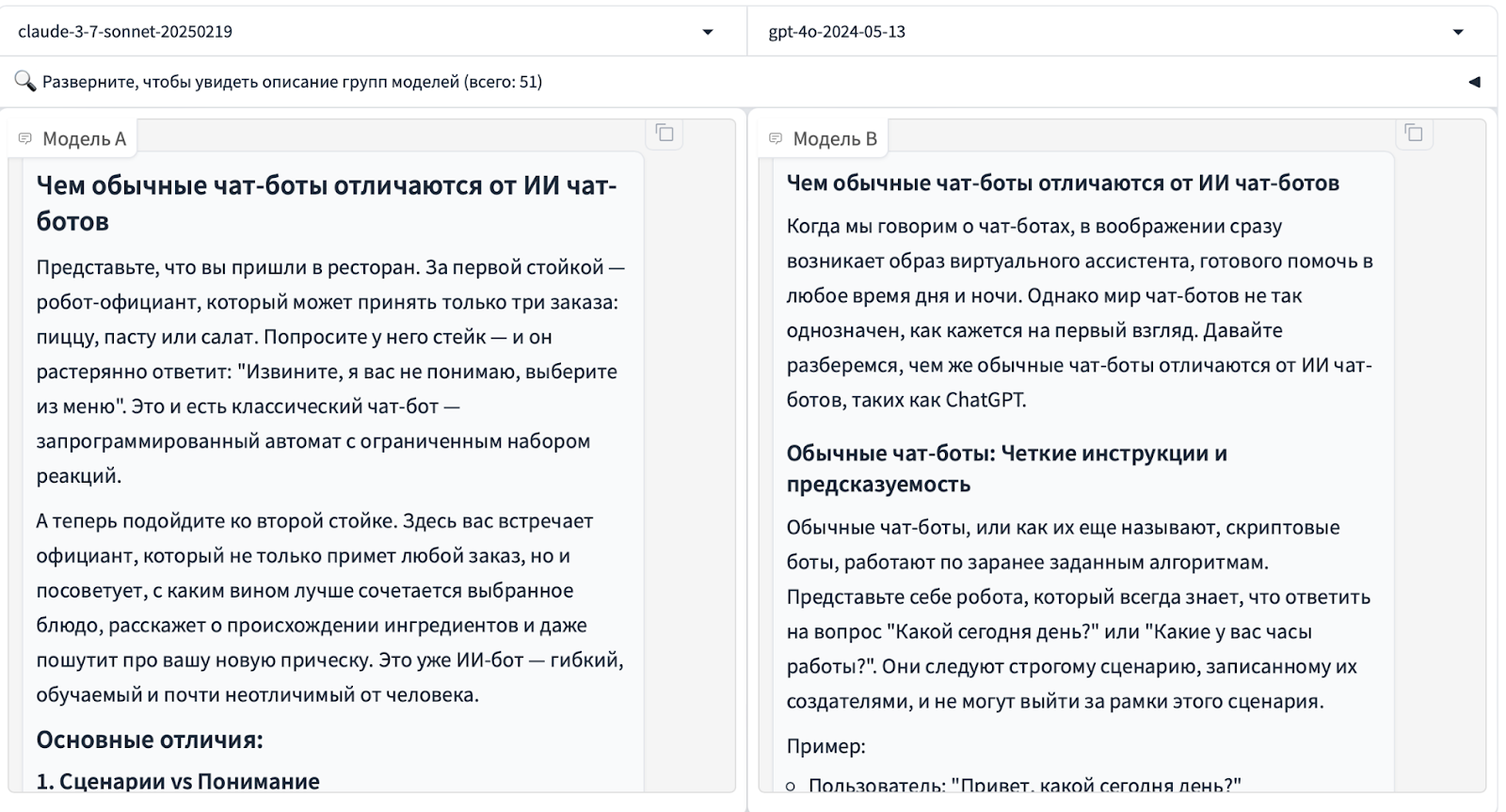Screen dimensions: 1506x812
Task: Select the gpt-4o-2024-05-13 model name field
Action: click(x=837, y=32)
